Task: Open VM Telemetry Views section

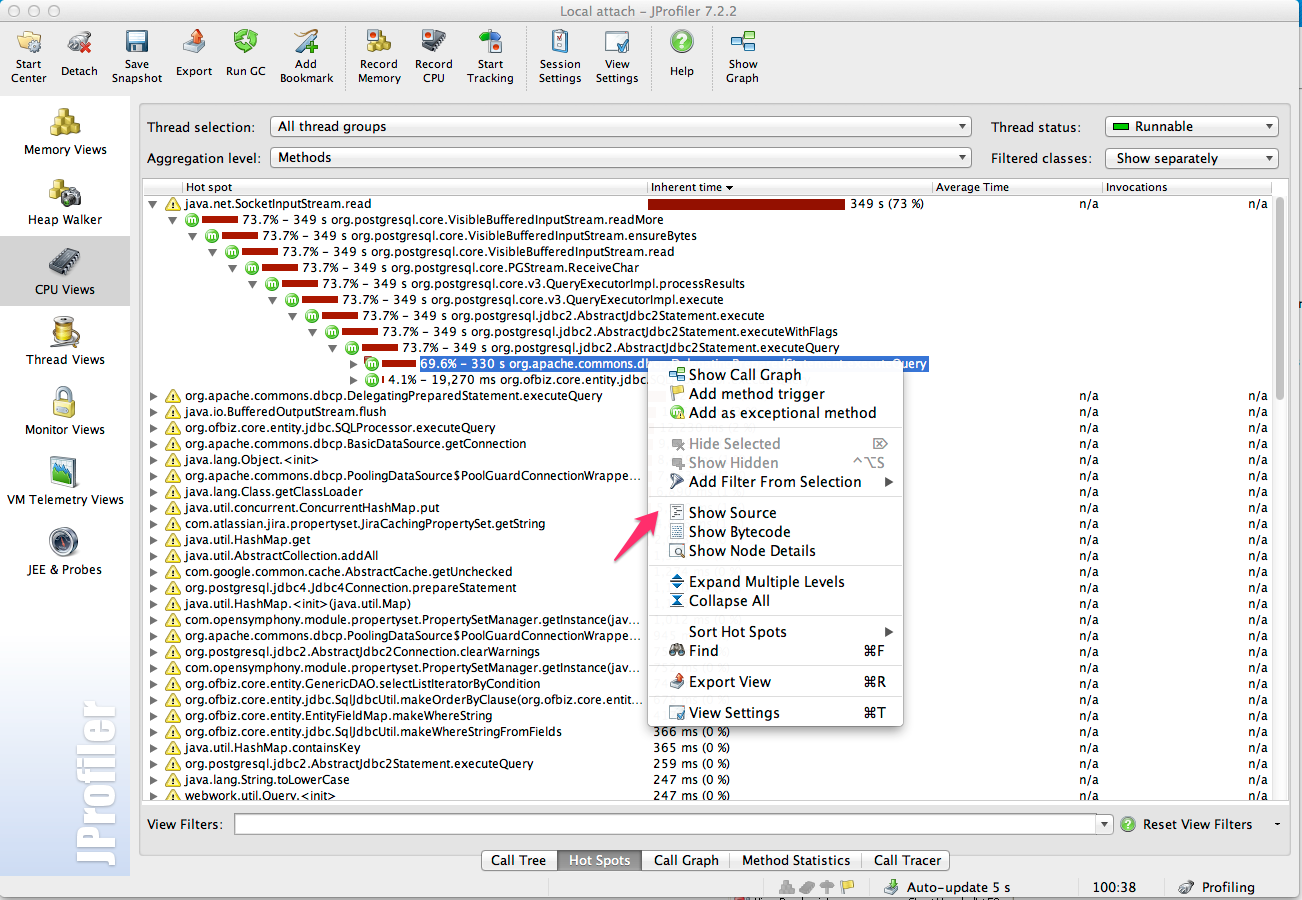Action: (65, 481)
